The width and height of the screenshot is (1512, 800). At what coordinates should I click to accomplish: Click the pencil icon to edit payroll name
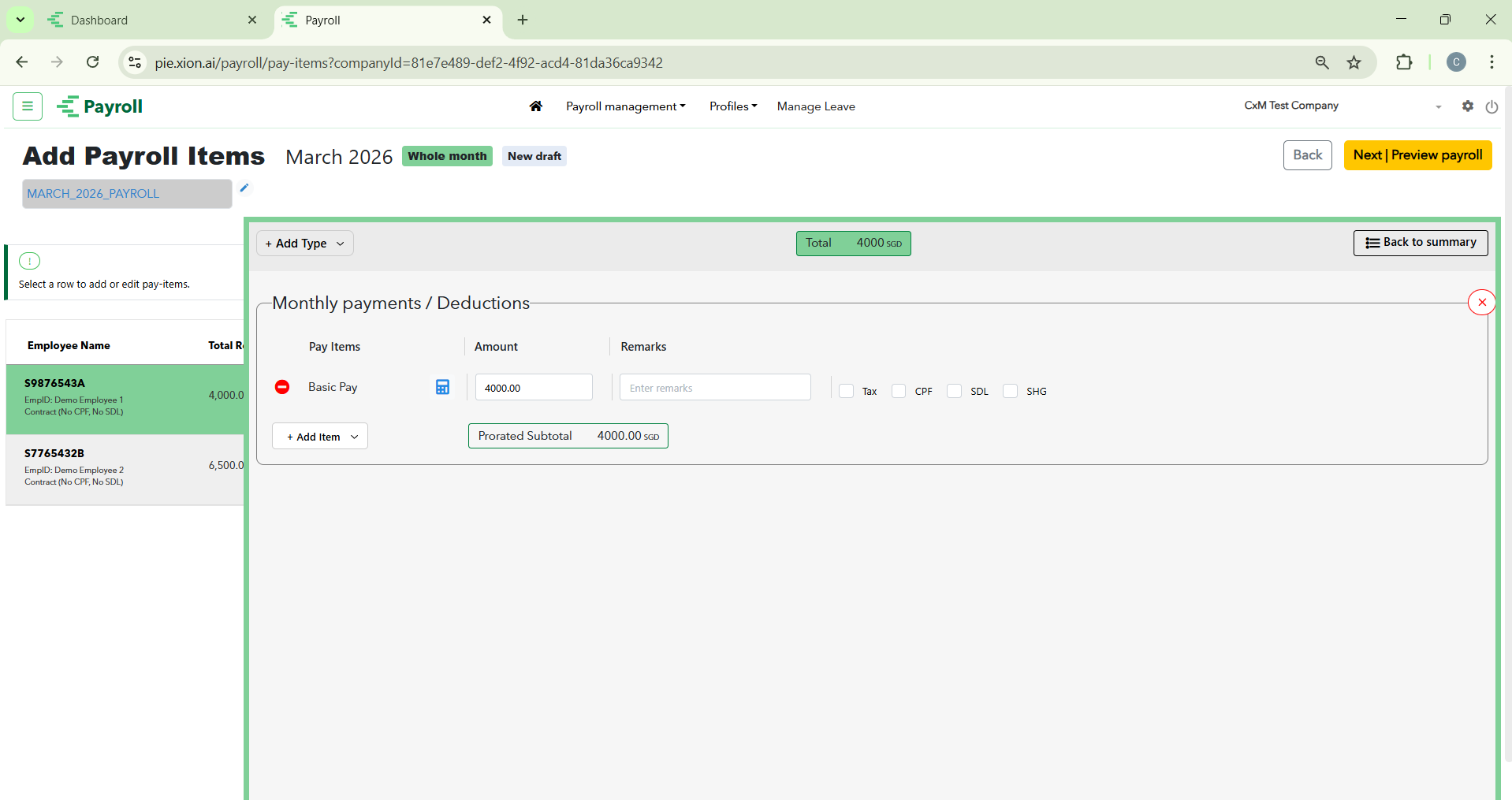[x=244, y=188]
